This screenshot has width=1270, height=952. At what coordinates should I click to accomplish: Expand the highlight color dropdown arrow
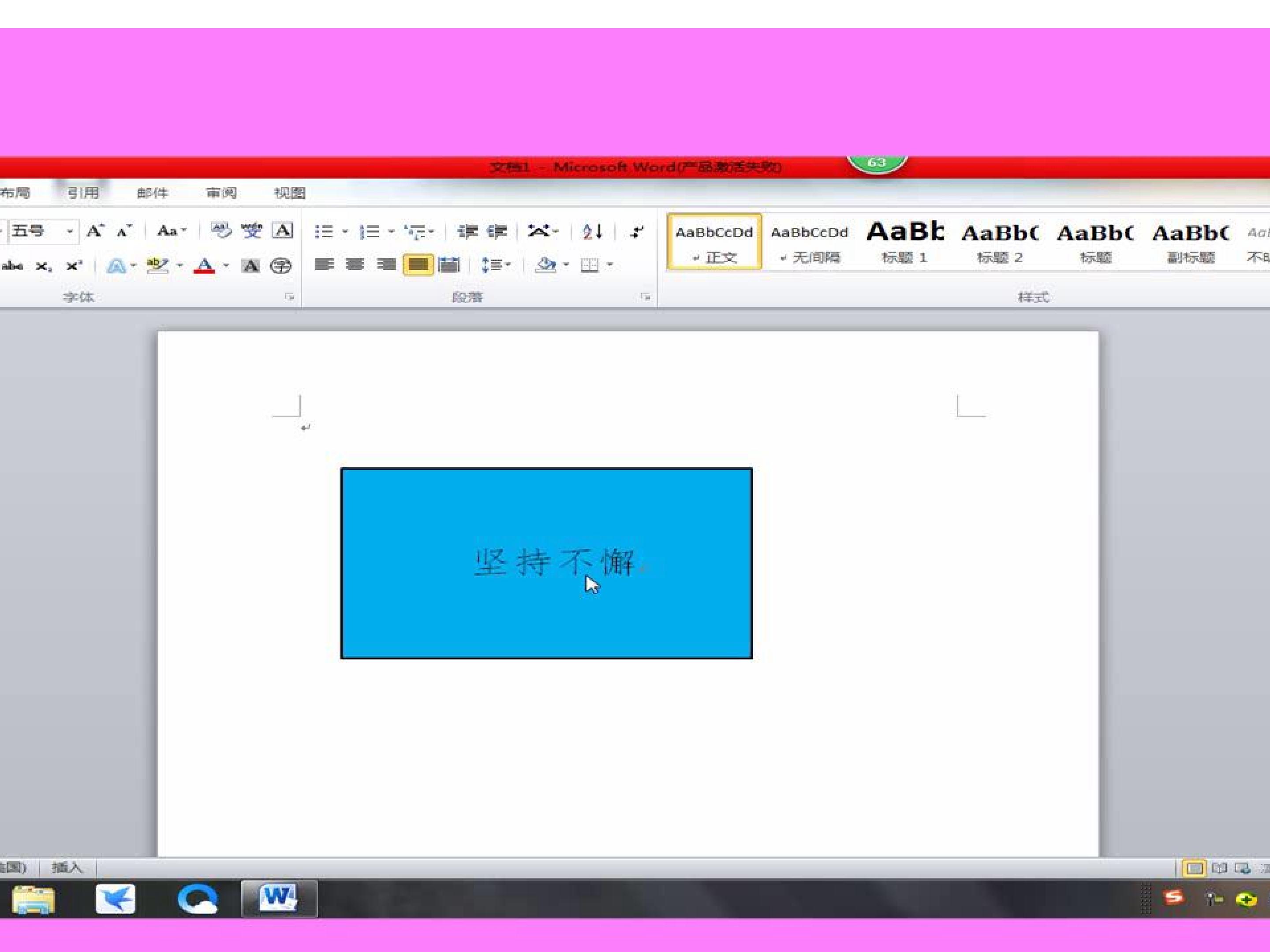click(180, 265)
